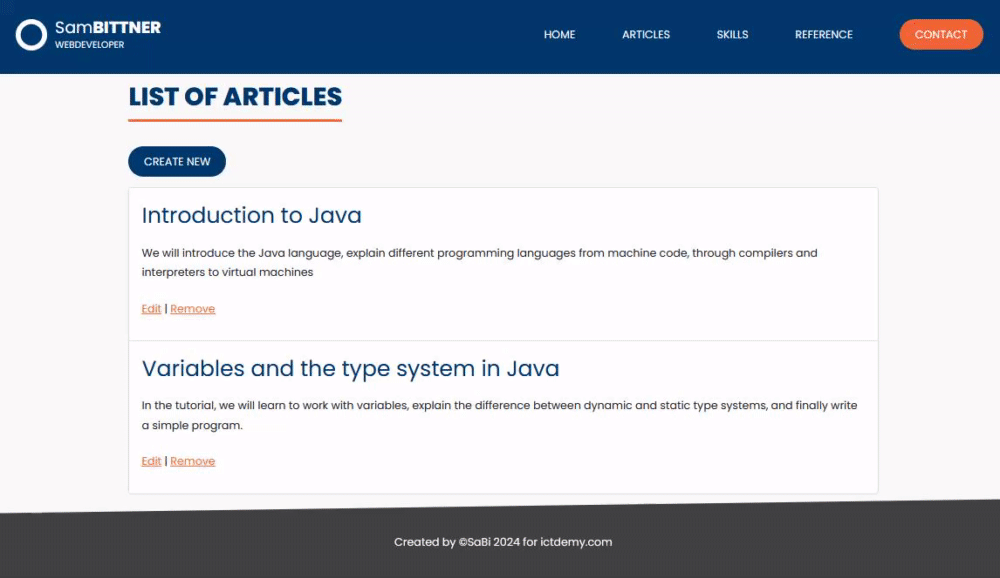Open Variables and the type system in Java
Screen dimensions: 1000x578
pos(350,368)
